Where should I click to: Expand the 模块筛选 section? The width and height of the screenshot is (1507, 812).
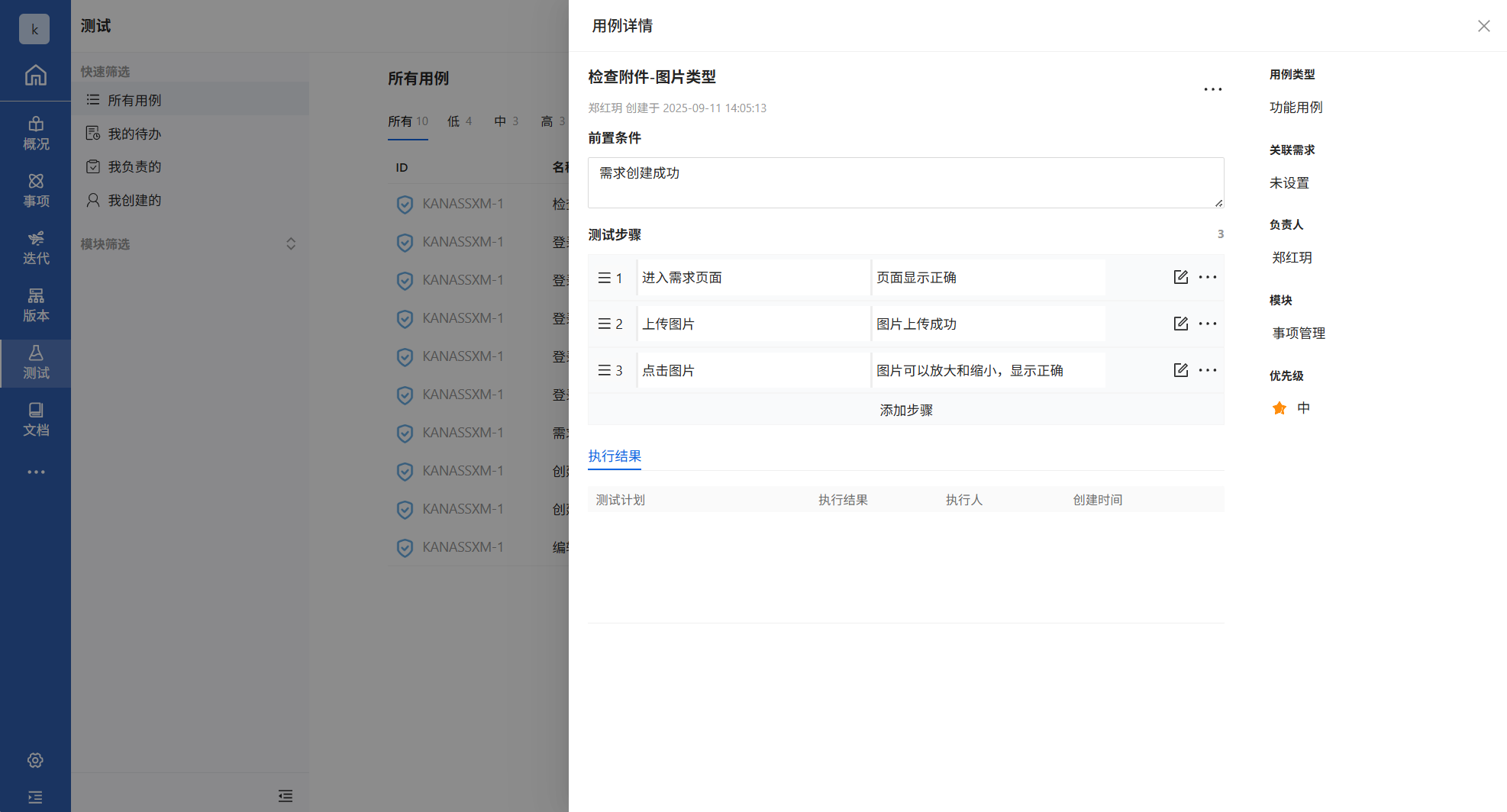point(291,244)
